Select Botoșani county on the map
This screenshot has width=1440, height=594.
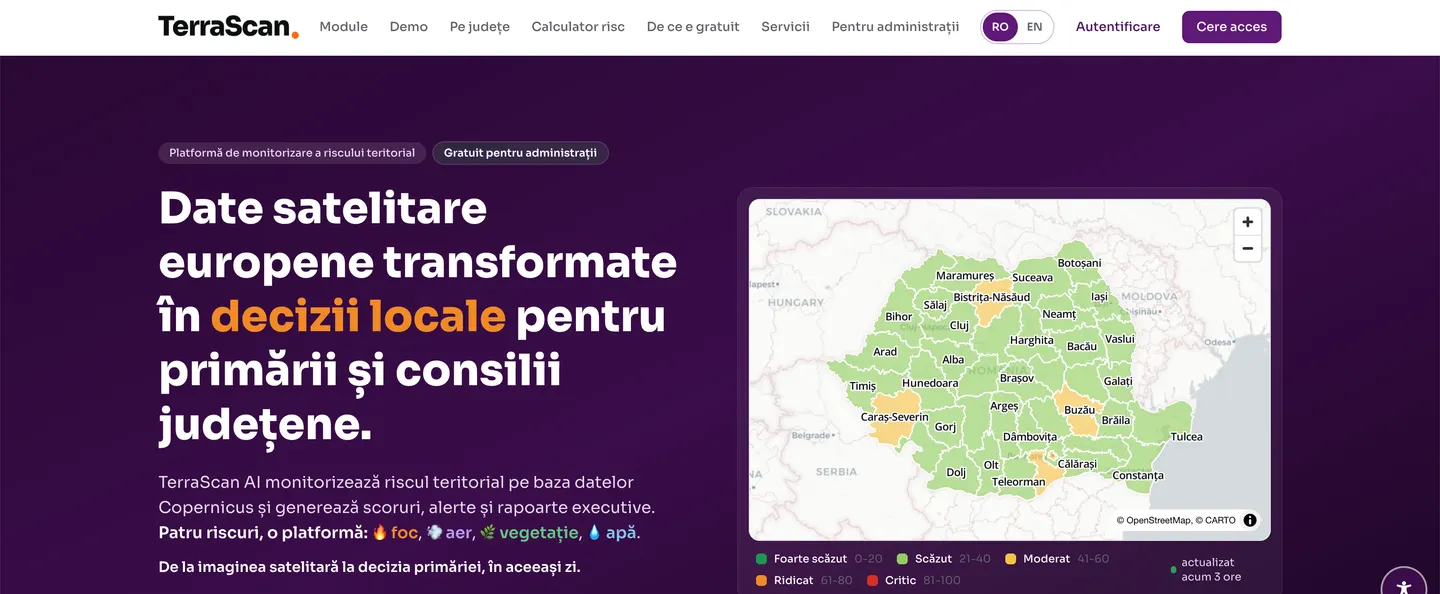click(x=1079, y=264)
